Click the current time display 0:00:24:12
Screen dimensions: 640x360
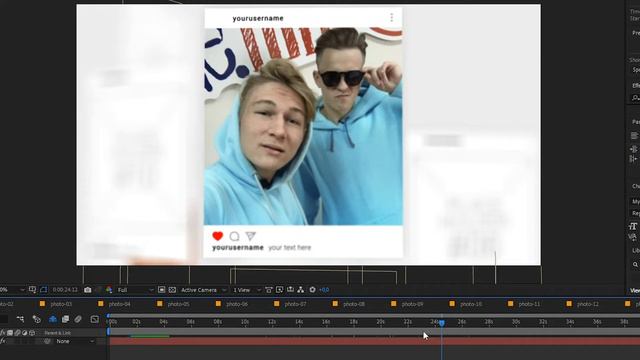point(65,290)
